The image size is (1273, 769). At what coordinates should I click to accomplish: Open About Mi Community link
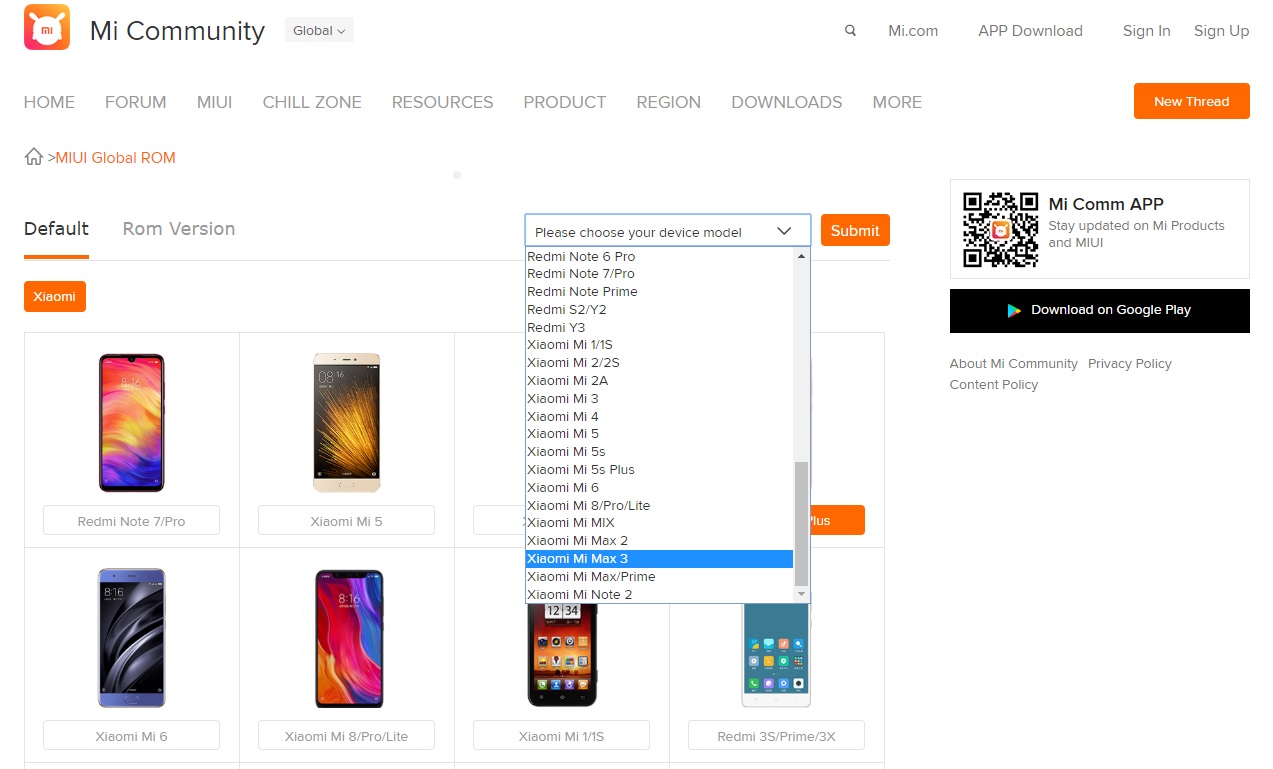tap(1013, 364)
